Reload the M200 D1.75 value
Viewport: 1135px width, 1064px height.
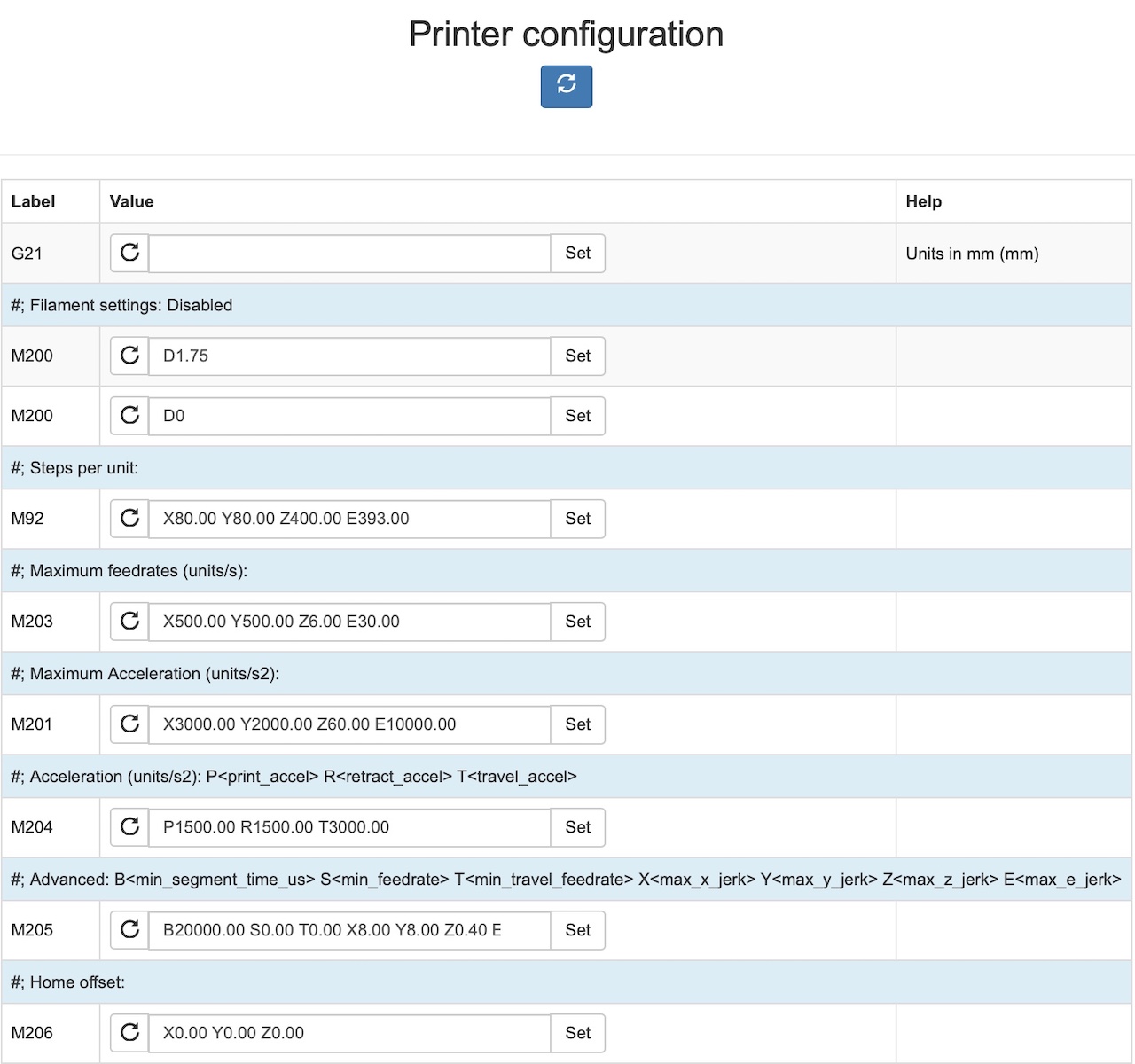coord(129,356)
